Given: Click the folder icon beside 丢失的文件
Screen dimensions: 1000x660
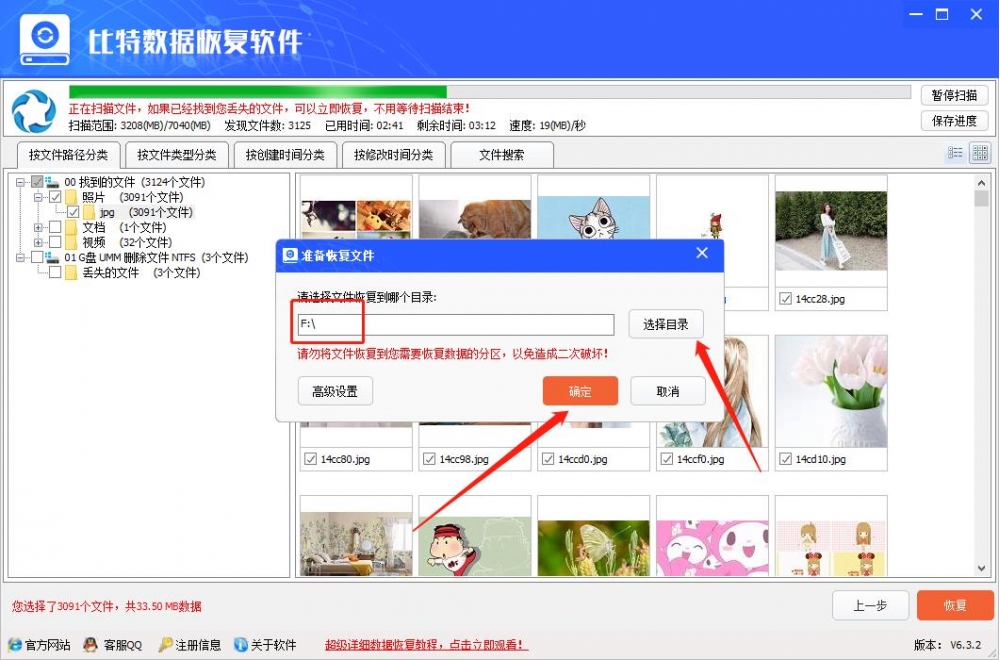Looking at the screenshot, I should (71, 273).
